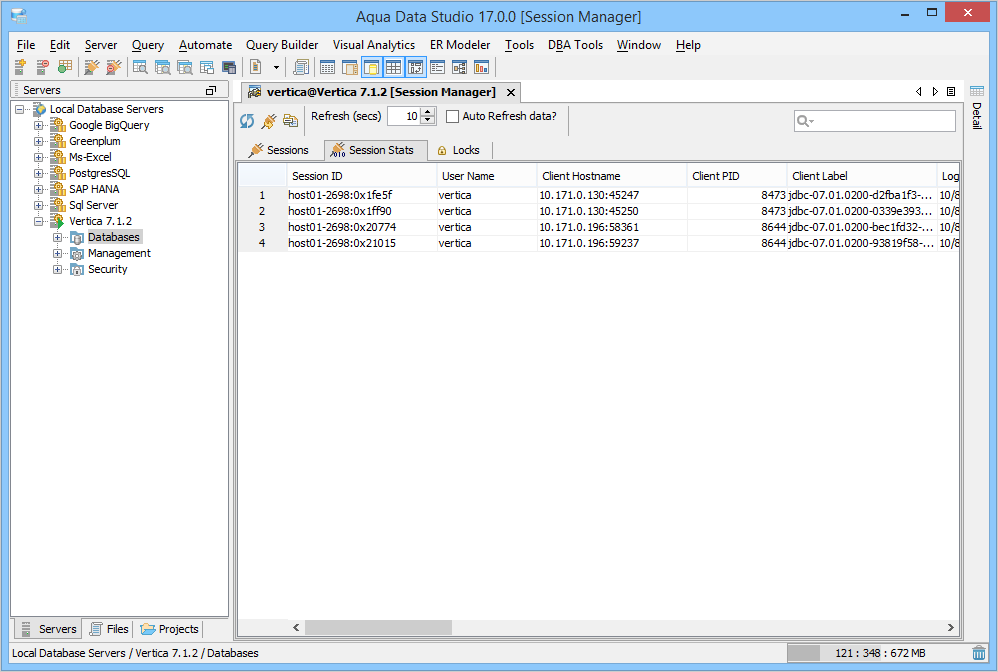Click the tree diagram toolbar icon
The width and height of the screenshot is (998, 672).
tap(460, 67)
